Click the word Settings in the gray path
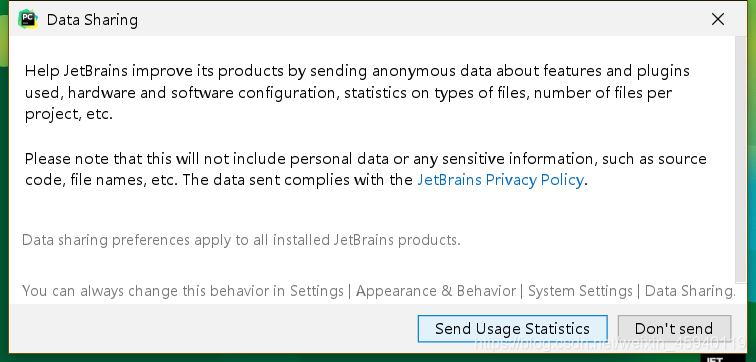Screen dimensions: 756x362 [x=317, y=291]
